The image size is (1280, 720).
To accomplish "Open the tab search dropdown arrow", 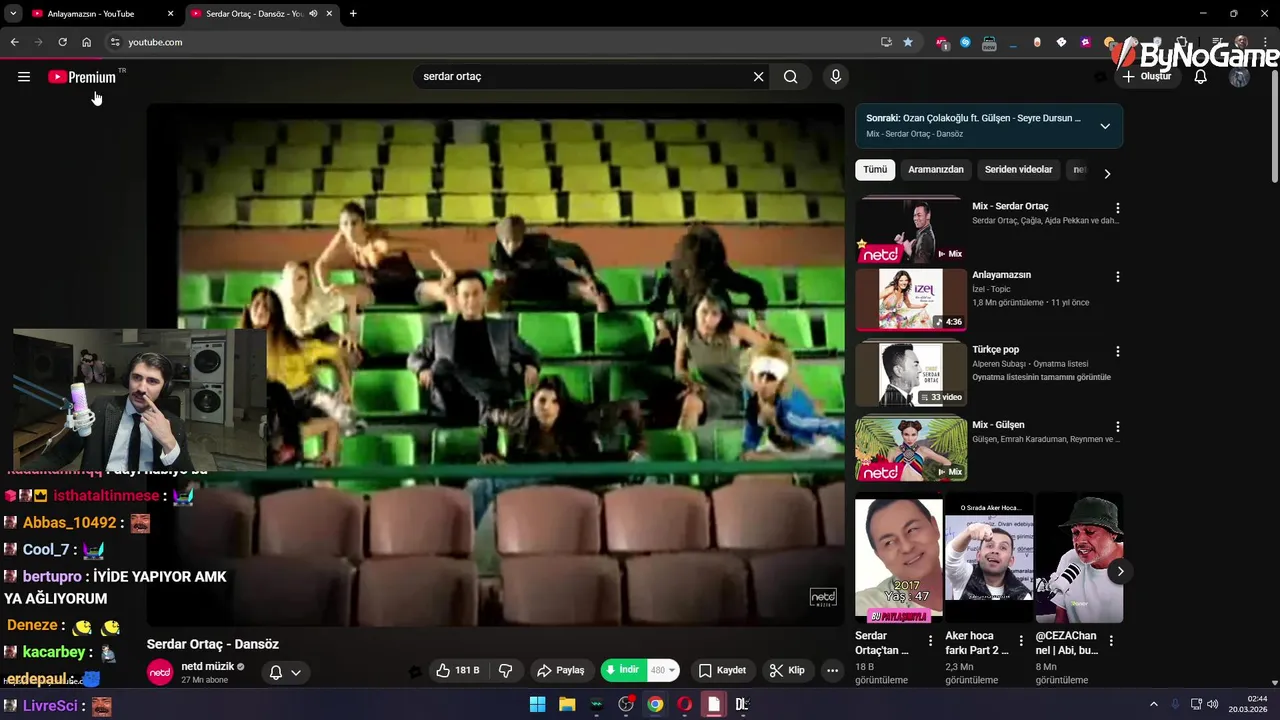I will click(x=12, y=14).
